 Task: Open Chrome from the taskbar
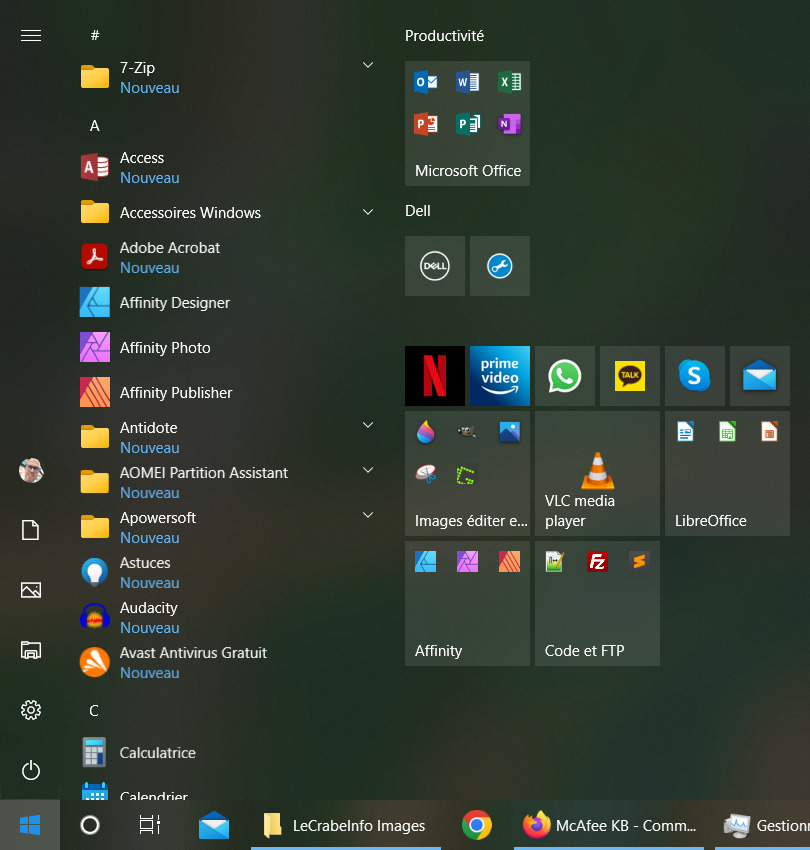point(477,825)
